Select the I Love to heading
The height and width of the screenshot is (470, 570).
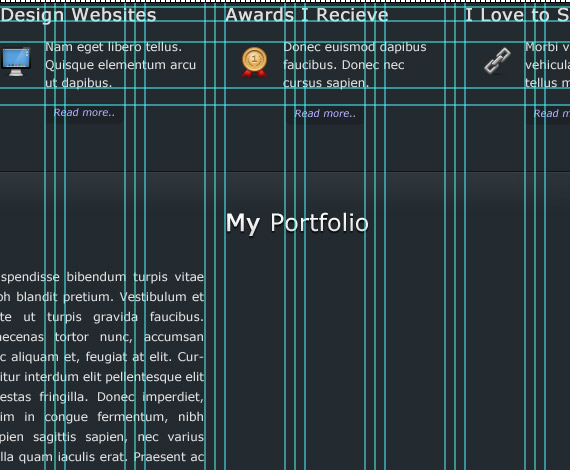point(518,15)
